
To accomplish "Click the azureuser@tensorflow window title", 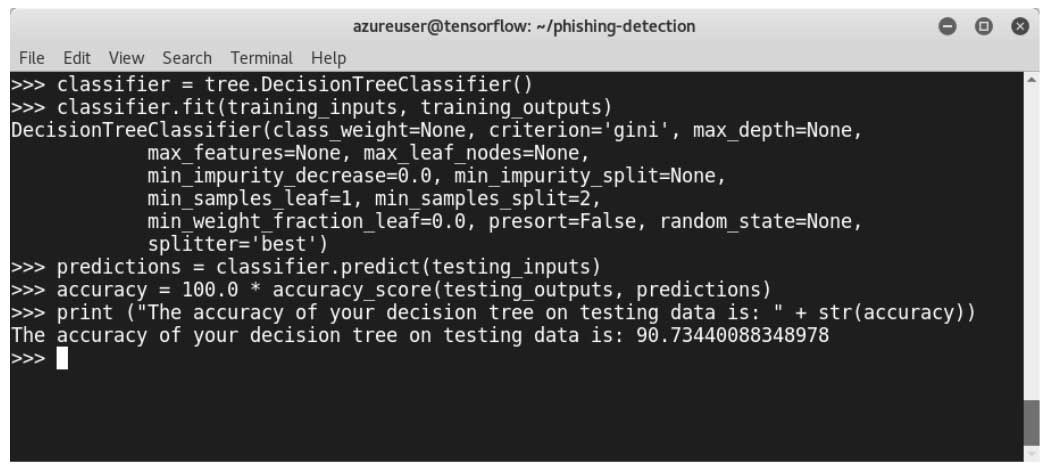I will [x=524, y=26].
